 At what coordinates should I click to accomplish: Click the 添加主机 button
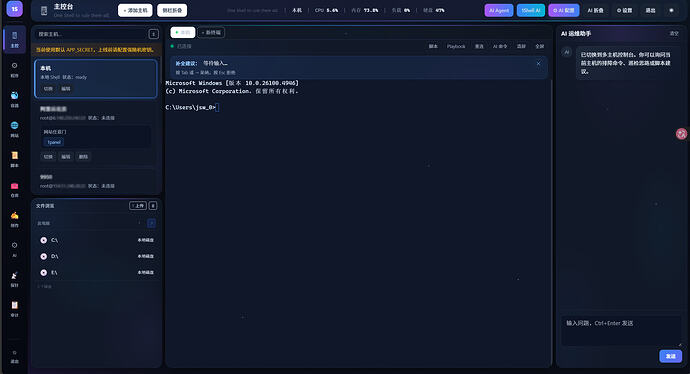point(135,10)
